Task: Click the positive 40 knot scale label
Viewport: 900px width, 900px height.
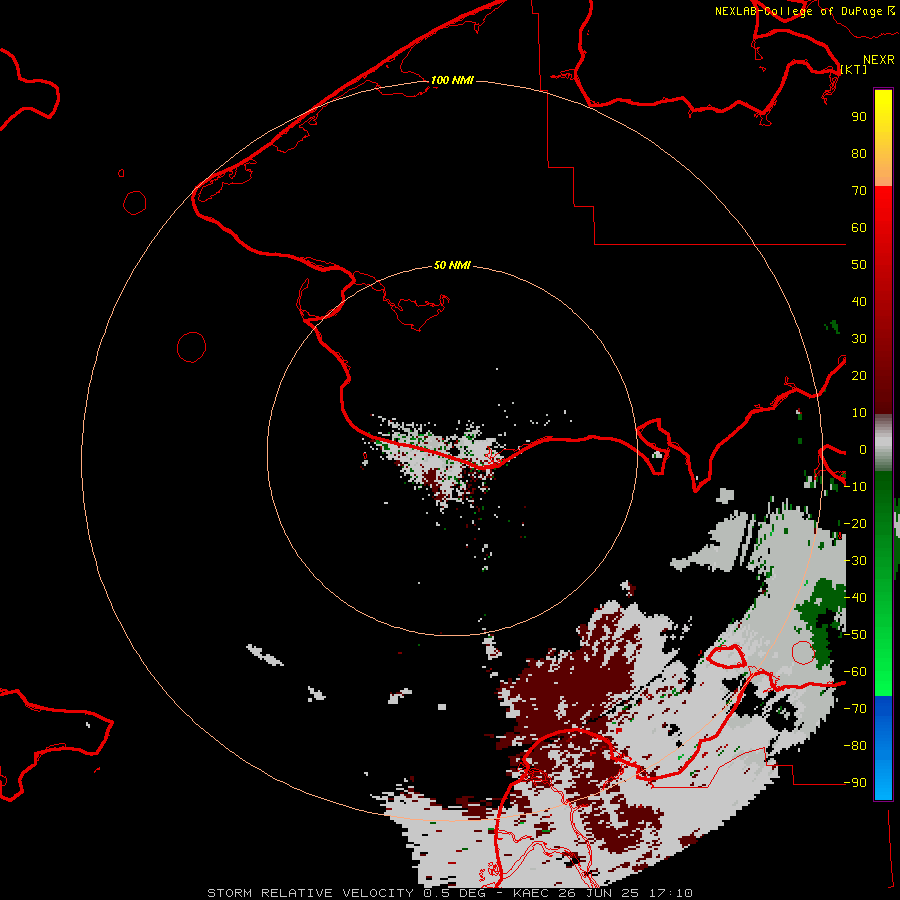Action: (x=859, y=302)
